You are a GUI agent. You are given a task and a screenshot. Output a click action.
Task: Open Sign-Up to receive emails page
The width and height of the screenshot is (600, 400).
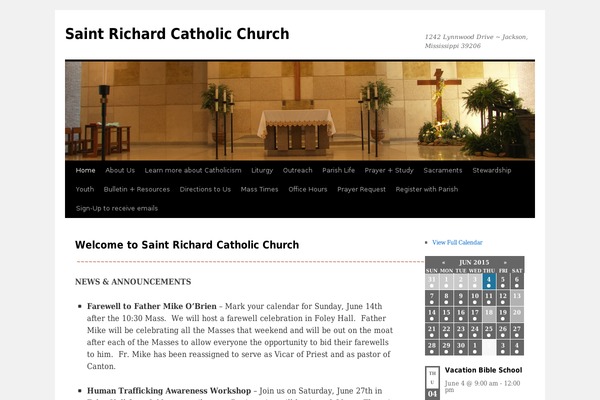[x=117, y=208]
